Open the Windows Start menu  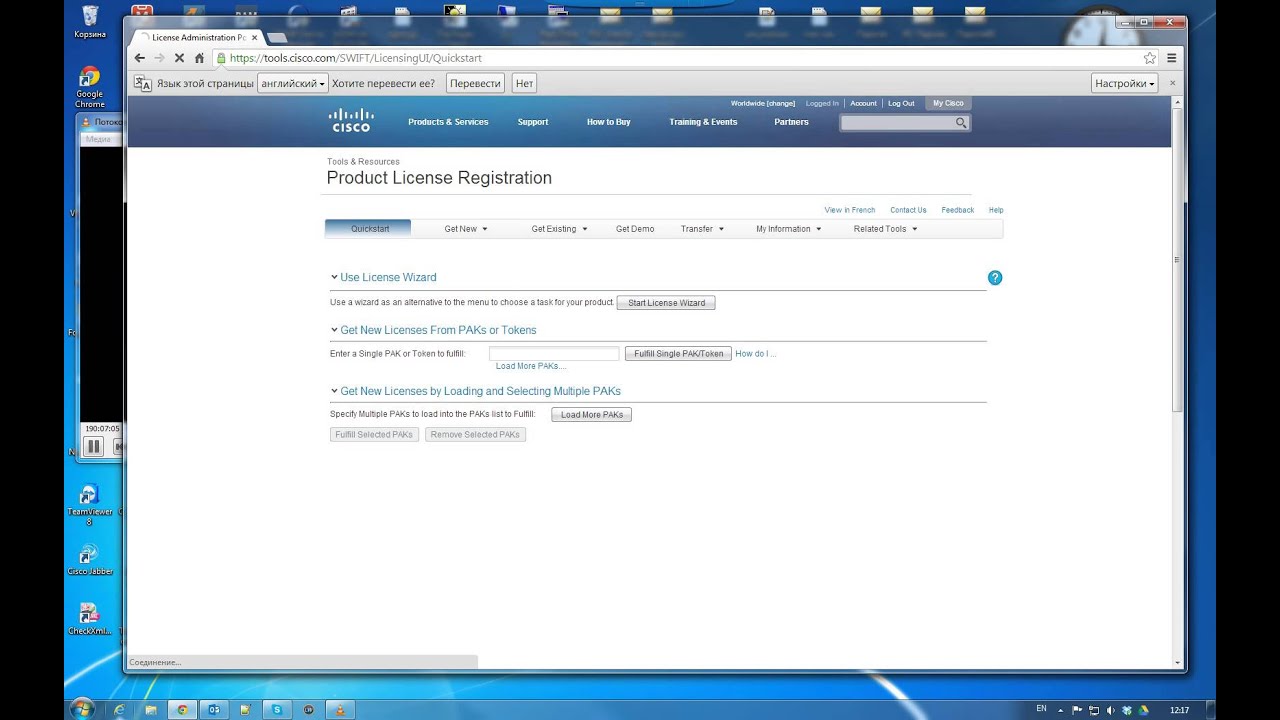(x=82, y=709)
